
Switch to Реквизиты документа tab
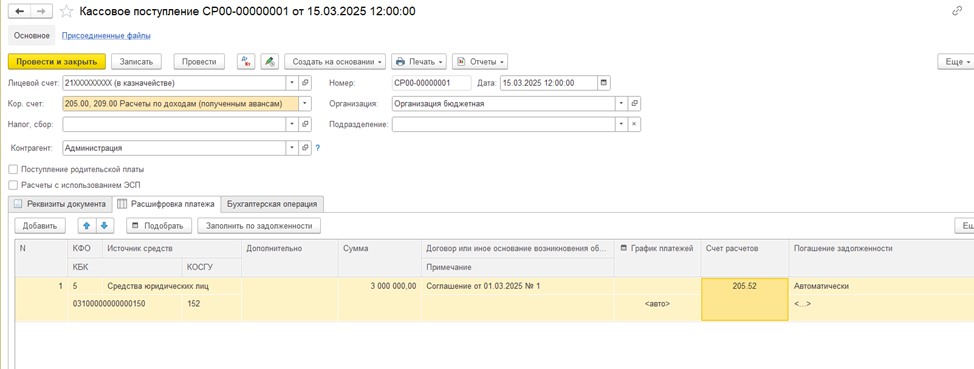[x=61, y=204]
